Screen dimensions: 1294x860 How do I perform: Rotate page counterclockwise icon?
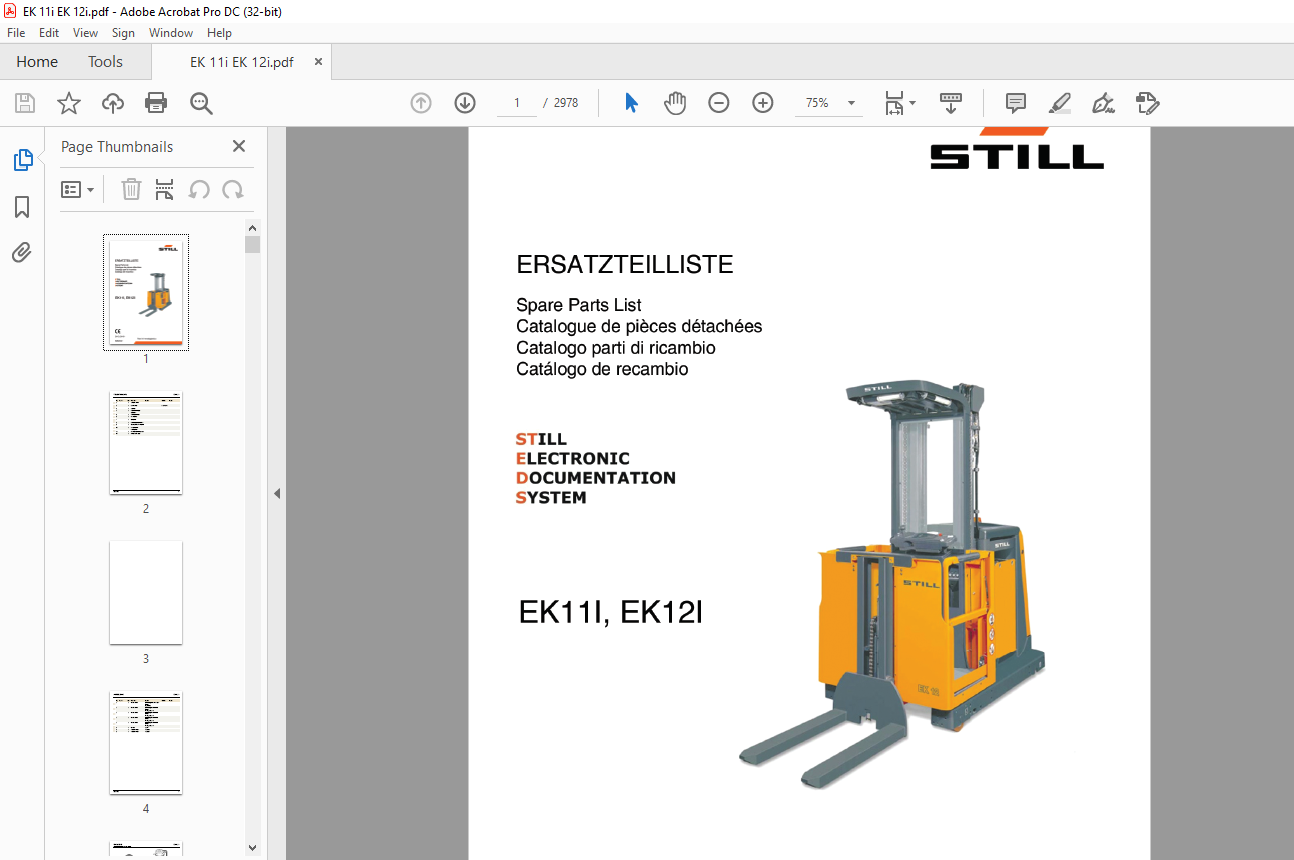click(x=199, y=189)
